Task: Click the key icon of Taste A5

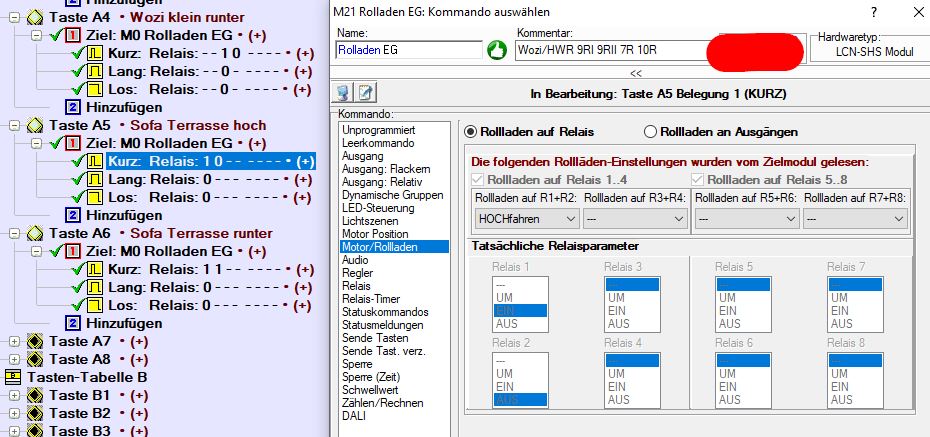Action: pyautogui.click(x=33, y=126)
